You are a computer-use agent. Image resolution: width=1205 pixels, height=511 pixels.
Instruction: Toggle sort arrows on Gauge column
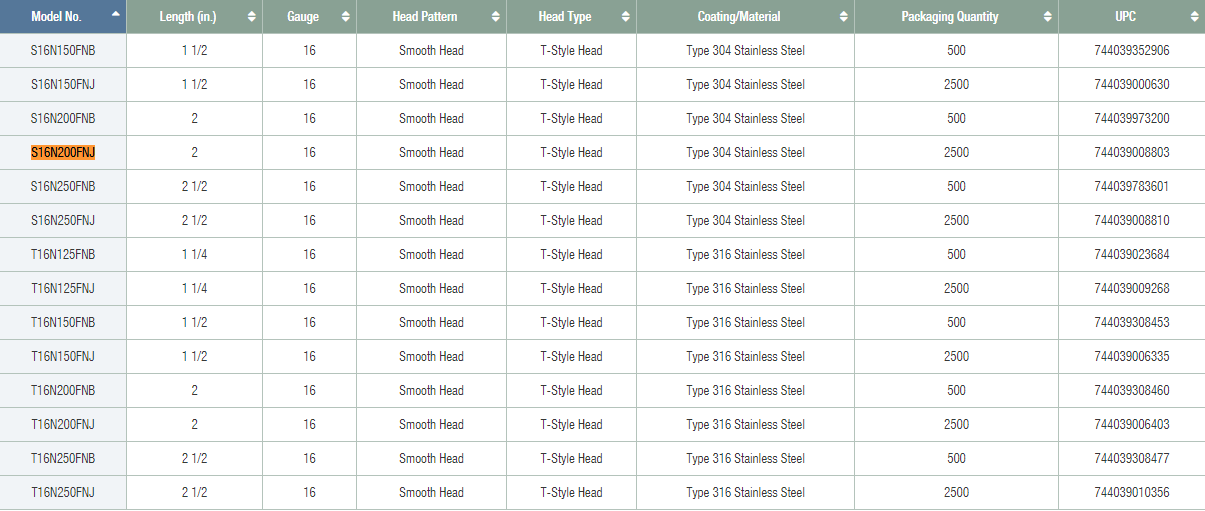click(345, 17)
